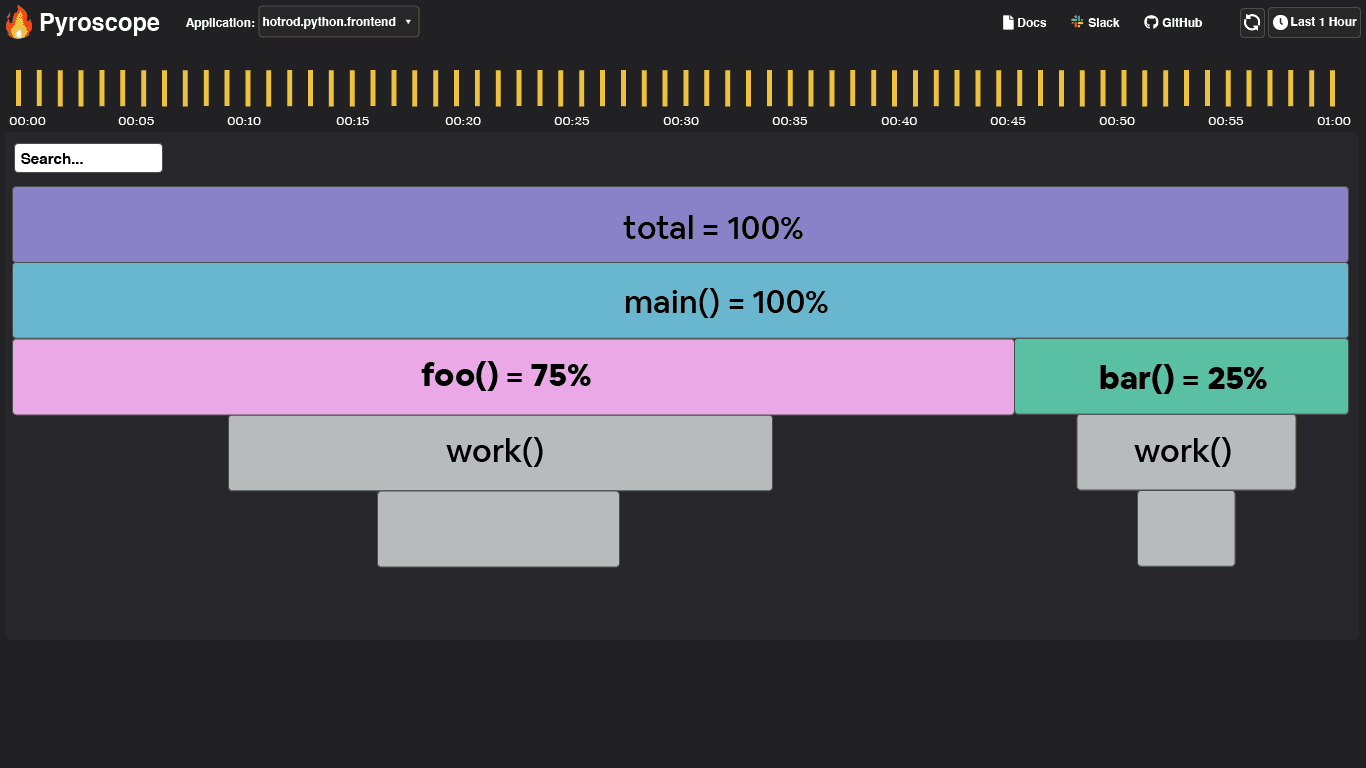
Task: Click the timeline bar at 00:00
Action: coord(20,89)
